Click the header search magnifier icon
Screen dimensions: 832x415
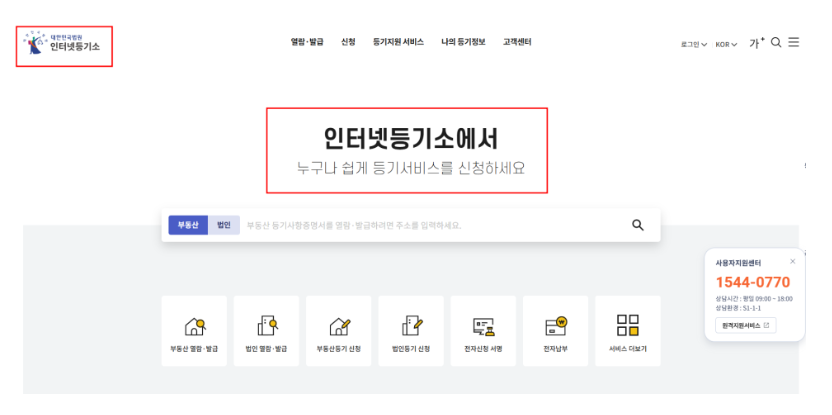coord(776,42)
